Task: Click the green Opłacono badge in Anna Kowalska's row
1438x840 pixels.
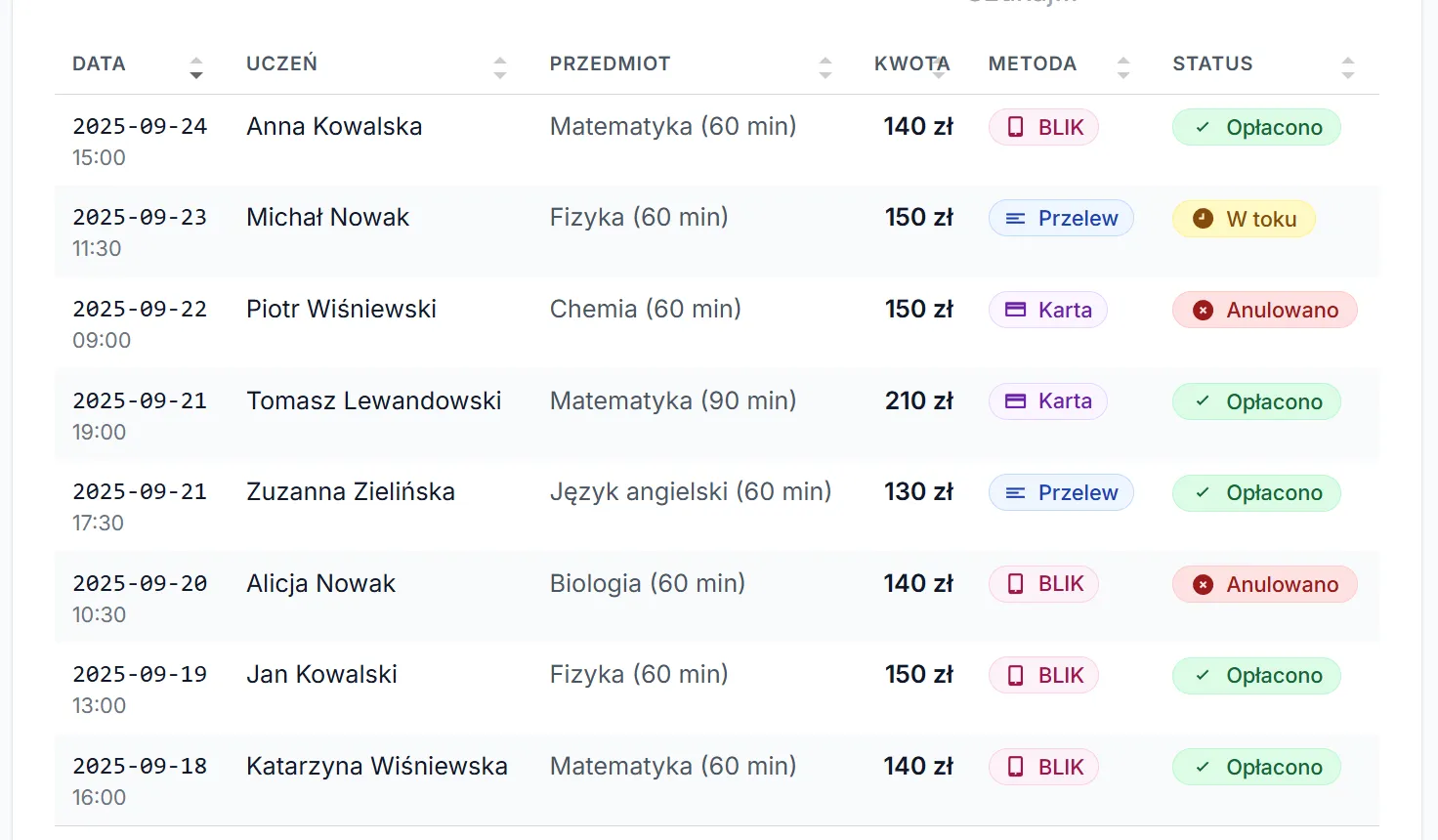Action: point(1256,127)
